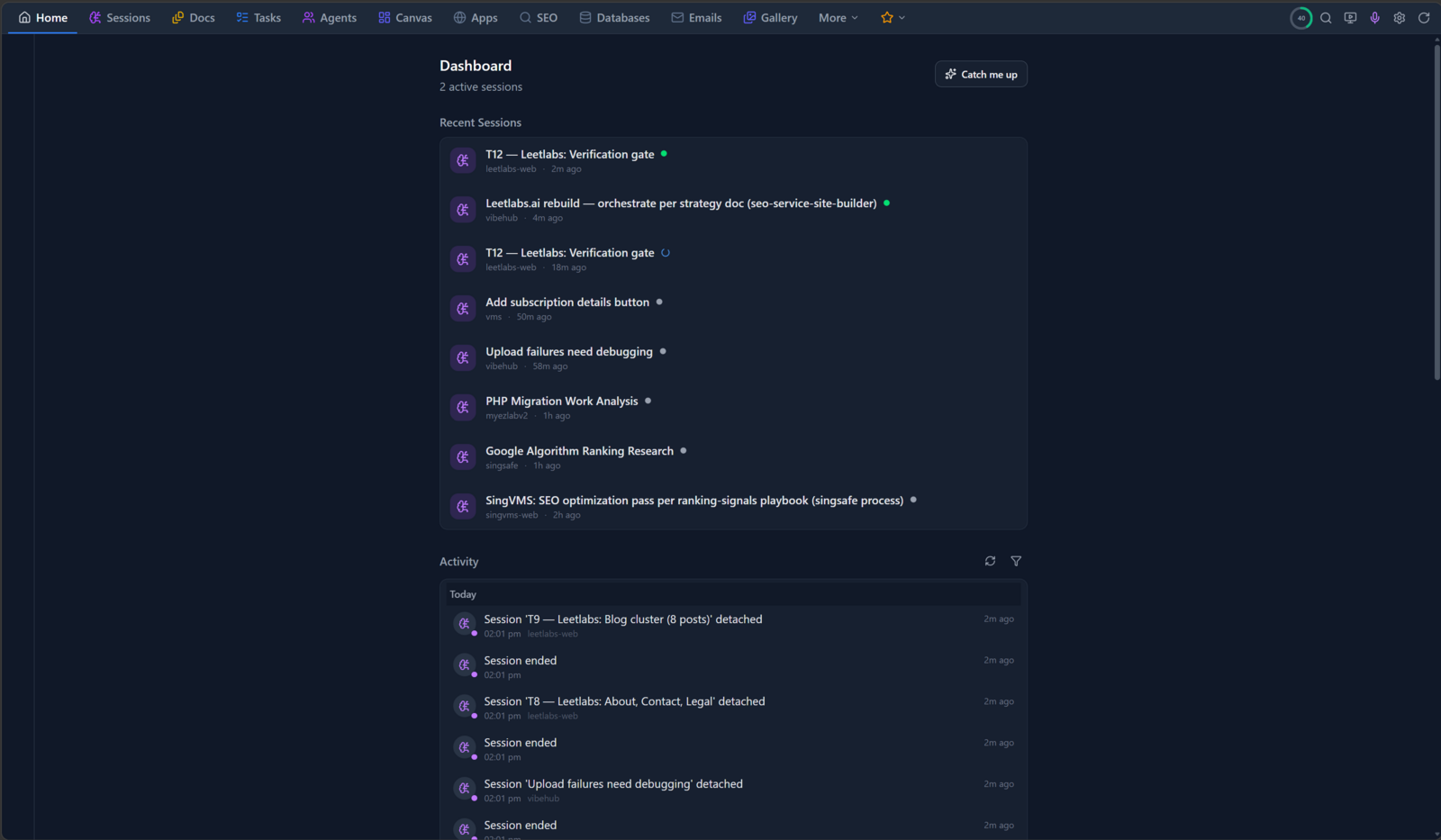Refresh the Activity feed
The height and width of the screenshot is (840, 1441).
(x=990, y=561)
